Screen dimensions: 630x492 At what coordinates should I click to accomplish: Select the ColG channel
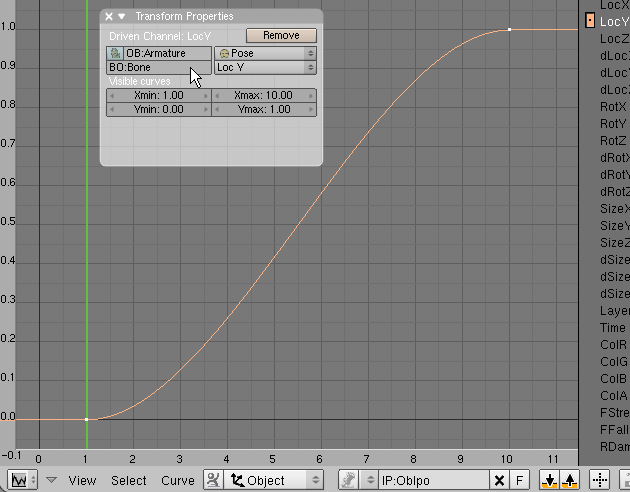614,362
